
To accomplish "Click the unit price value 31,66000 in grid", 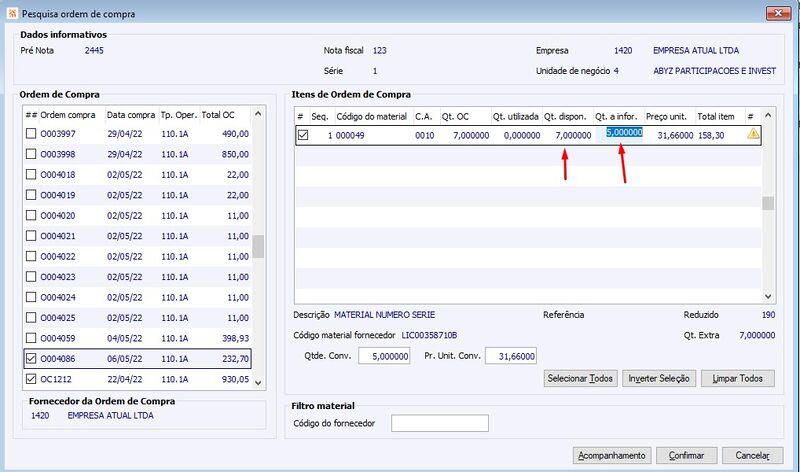I will [676, 135].
